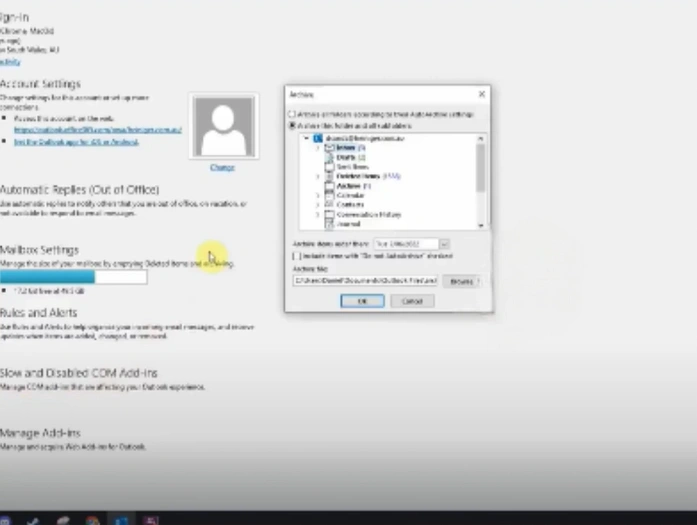Click the Mailbox Settings heading
The width and height of the screenshot is (697, 525).
pos(39,250)
